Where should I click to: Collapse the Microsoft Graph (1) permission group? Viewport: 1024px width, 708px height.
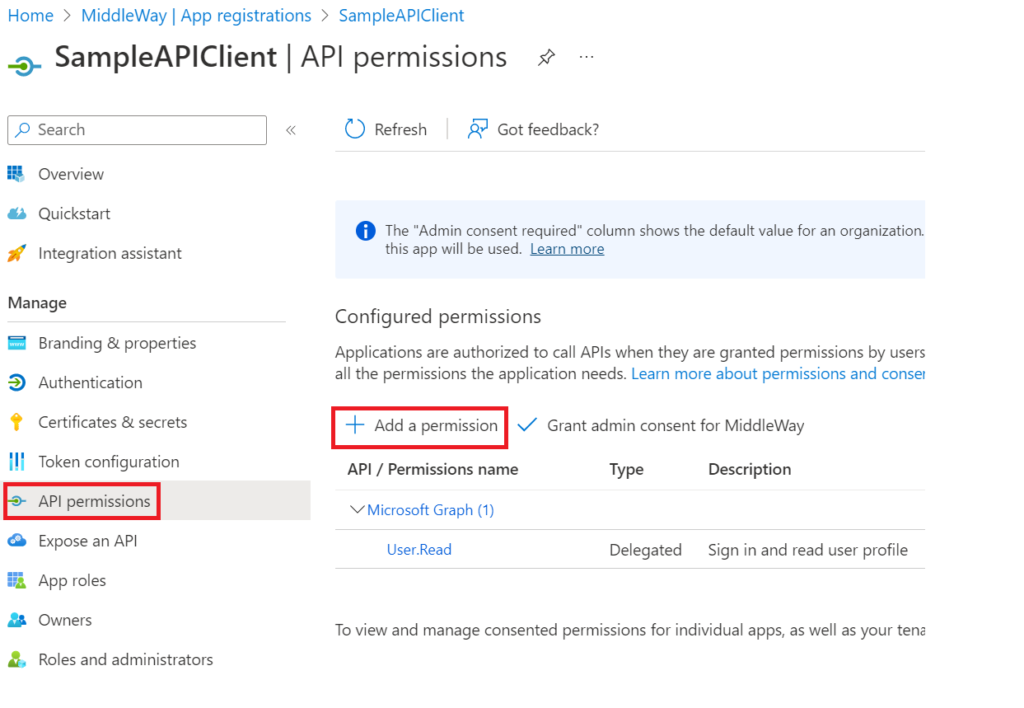click(x=357, y=510)
